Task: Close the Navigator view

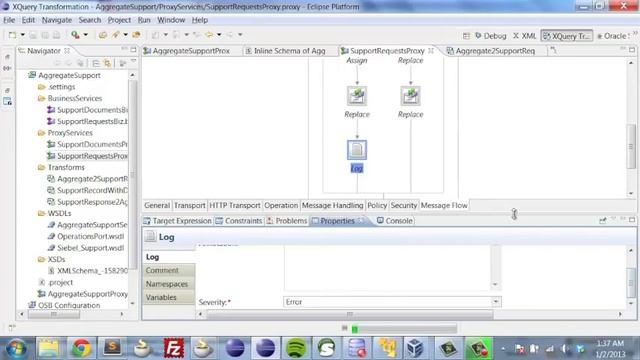Action: pyautogui.click(x=67, y=51)
